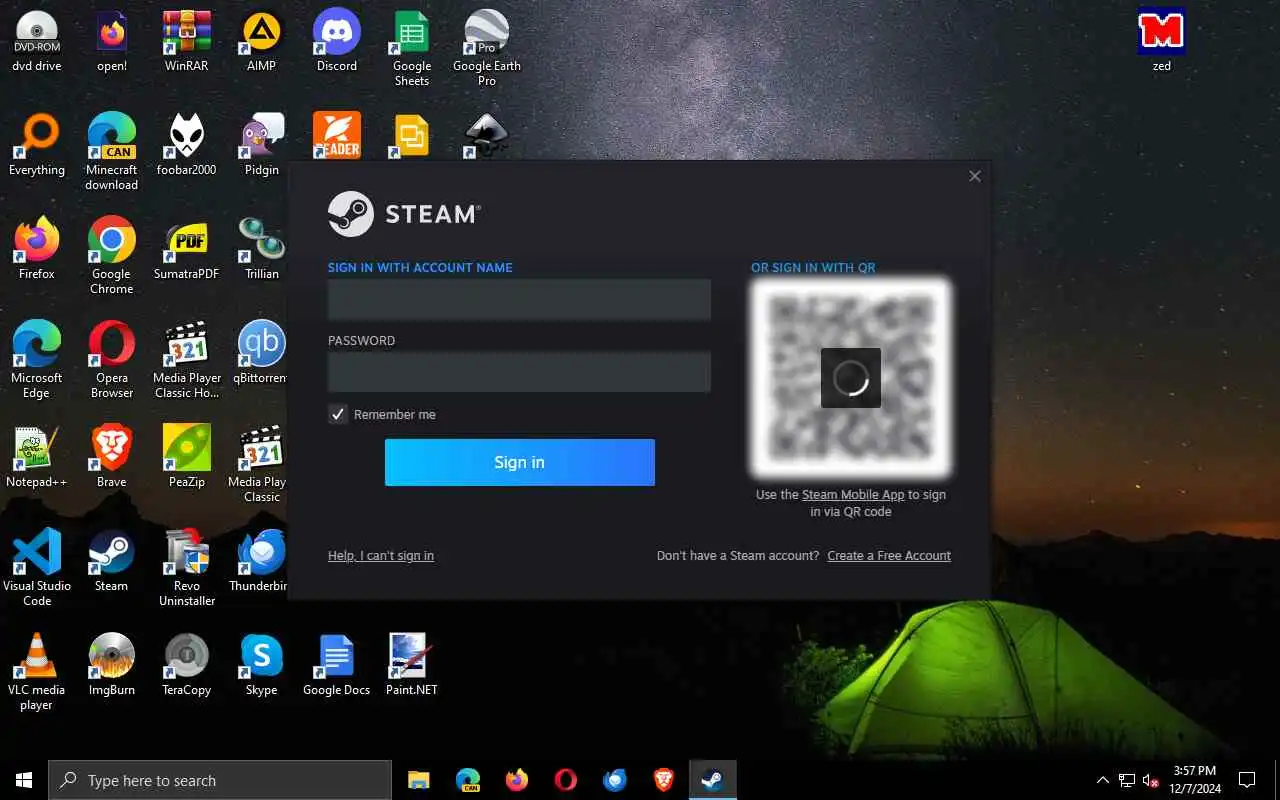Open Firefox from the taskbar

[x=517, y=780]
